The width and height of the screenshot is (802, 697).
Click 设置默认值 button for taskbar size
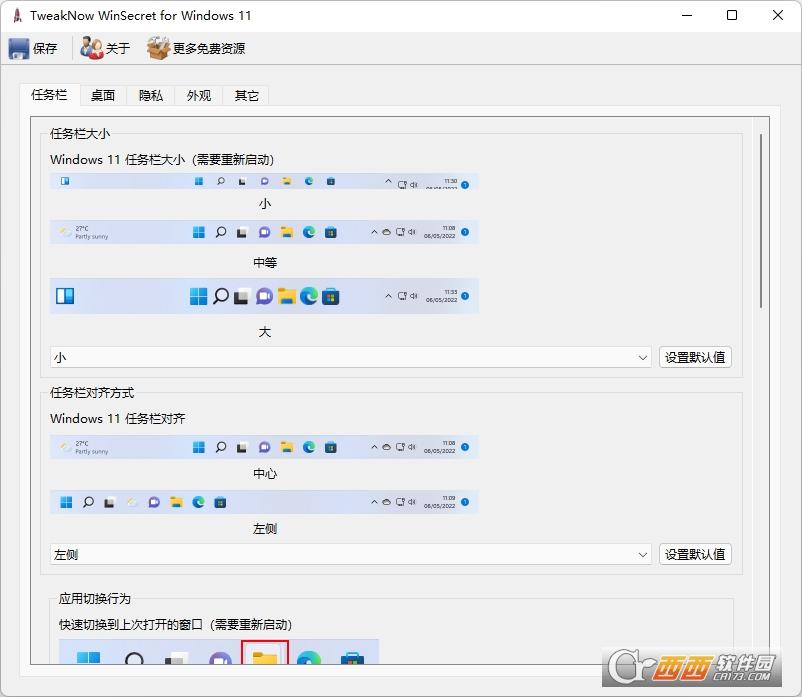[x=695, y=357]
